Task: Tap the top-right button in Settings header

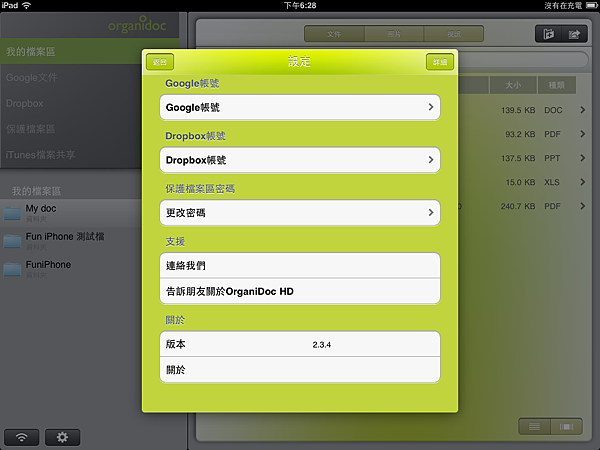Action: 440,62
